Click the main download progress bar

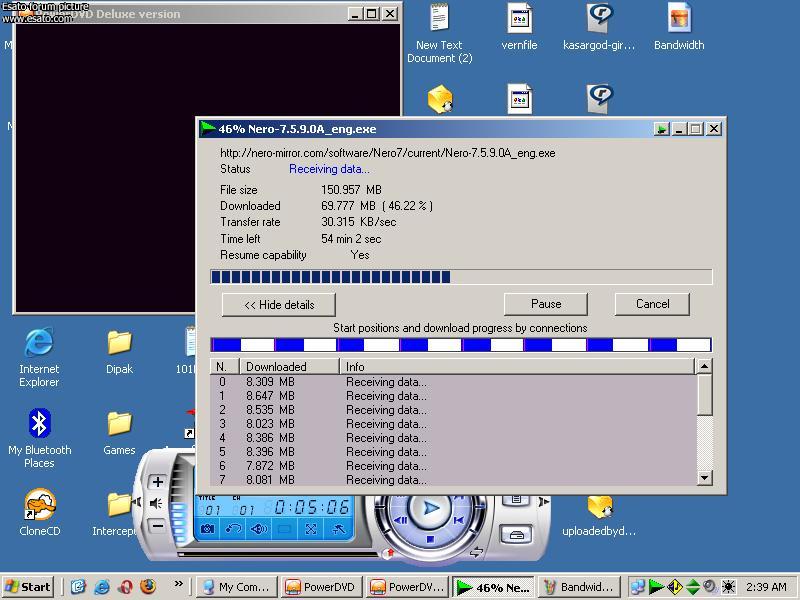point(461,277)
